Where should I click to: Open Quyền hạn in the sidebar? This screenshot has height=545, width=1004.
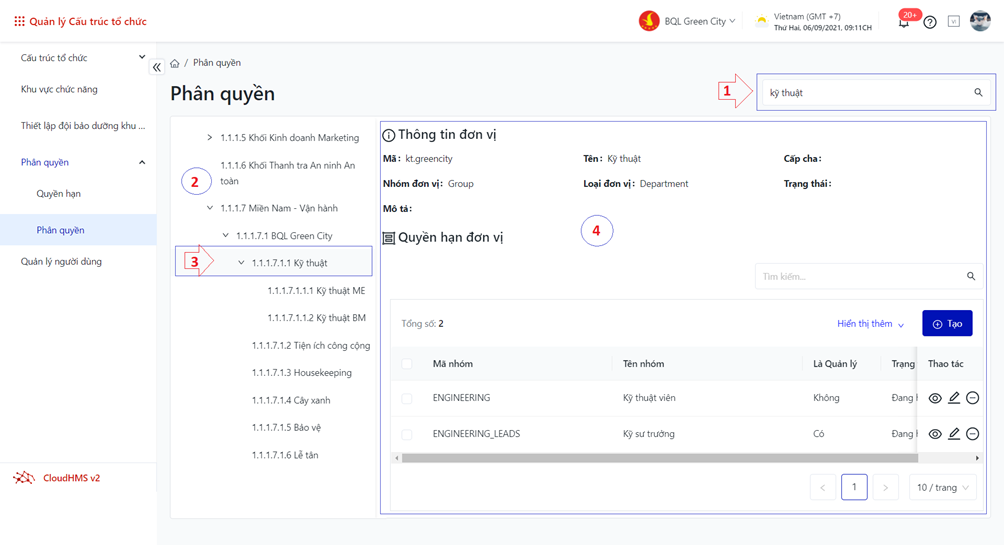click(59, 194)
